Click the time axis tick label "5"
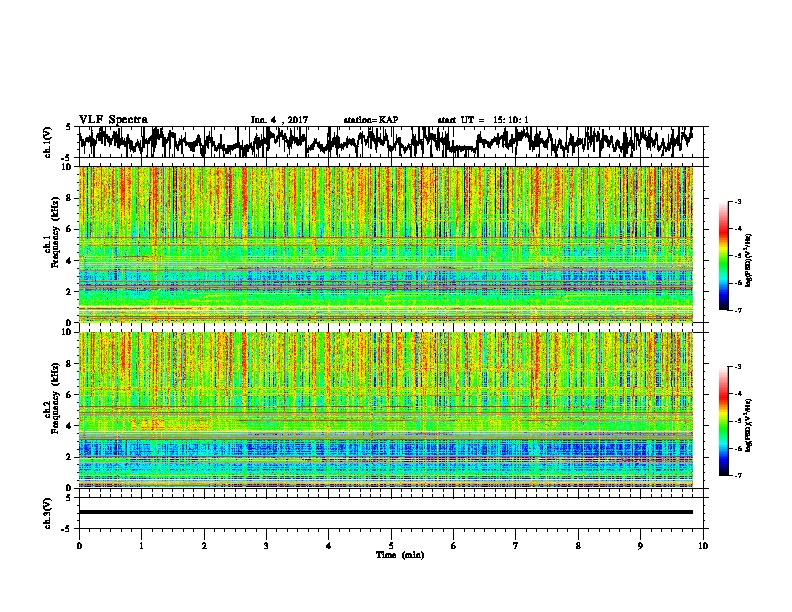 (391, 546)
